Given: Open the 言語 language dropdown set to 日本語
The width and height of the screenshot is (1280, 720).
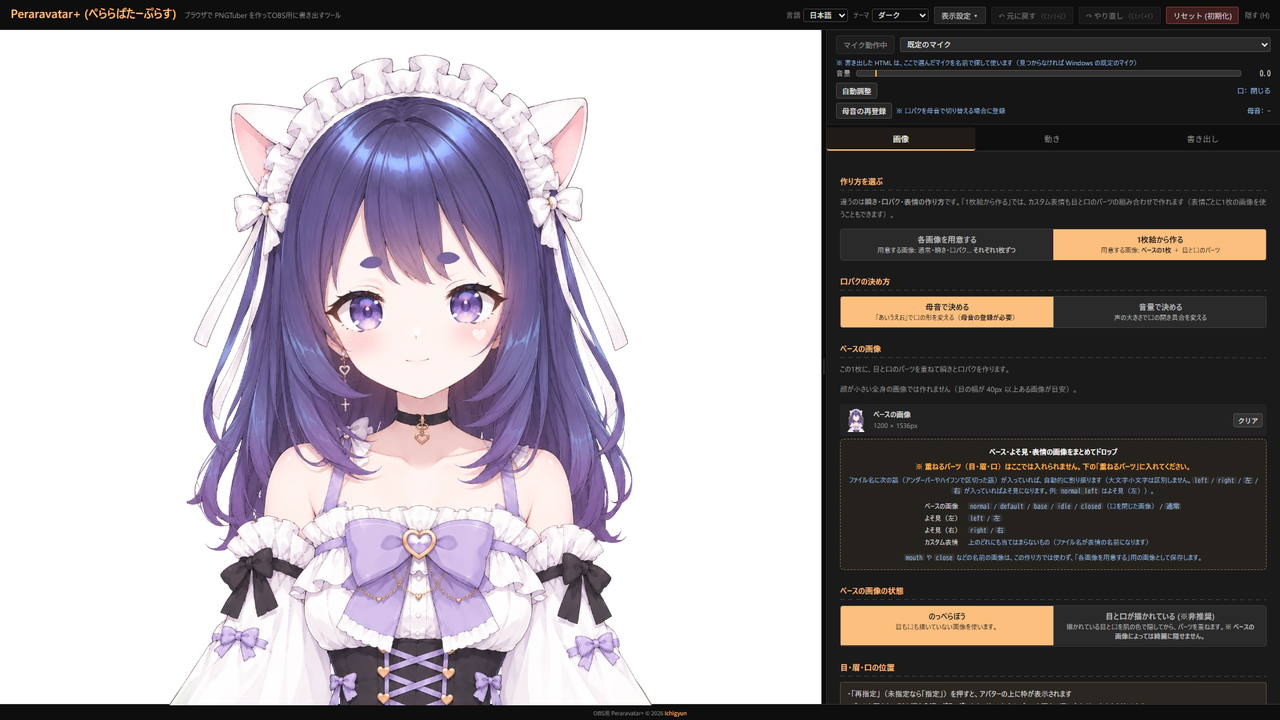Looking at the screenshot, I should tap(826, 15).
